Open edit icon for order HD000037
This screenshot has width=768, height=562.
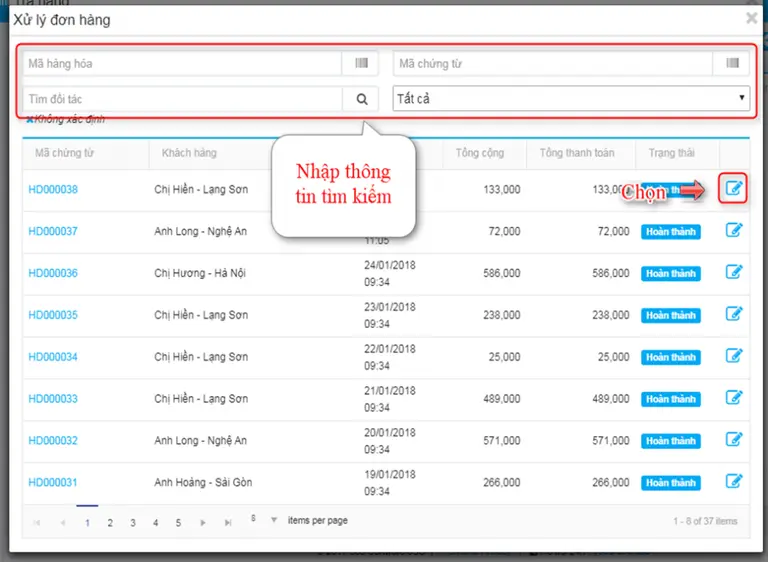(x=733, y=230)
